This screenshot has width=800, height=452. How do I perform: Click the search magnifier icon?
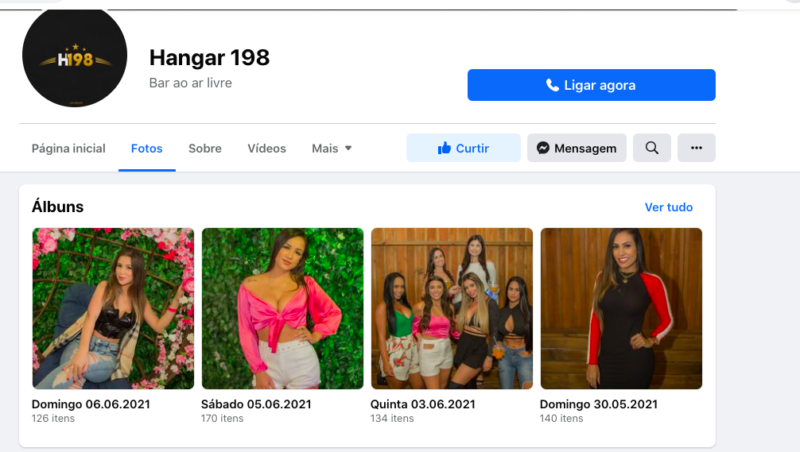(652, 148)
